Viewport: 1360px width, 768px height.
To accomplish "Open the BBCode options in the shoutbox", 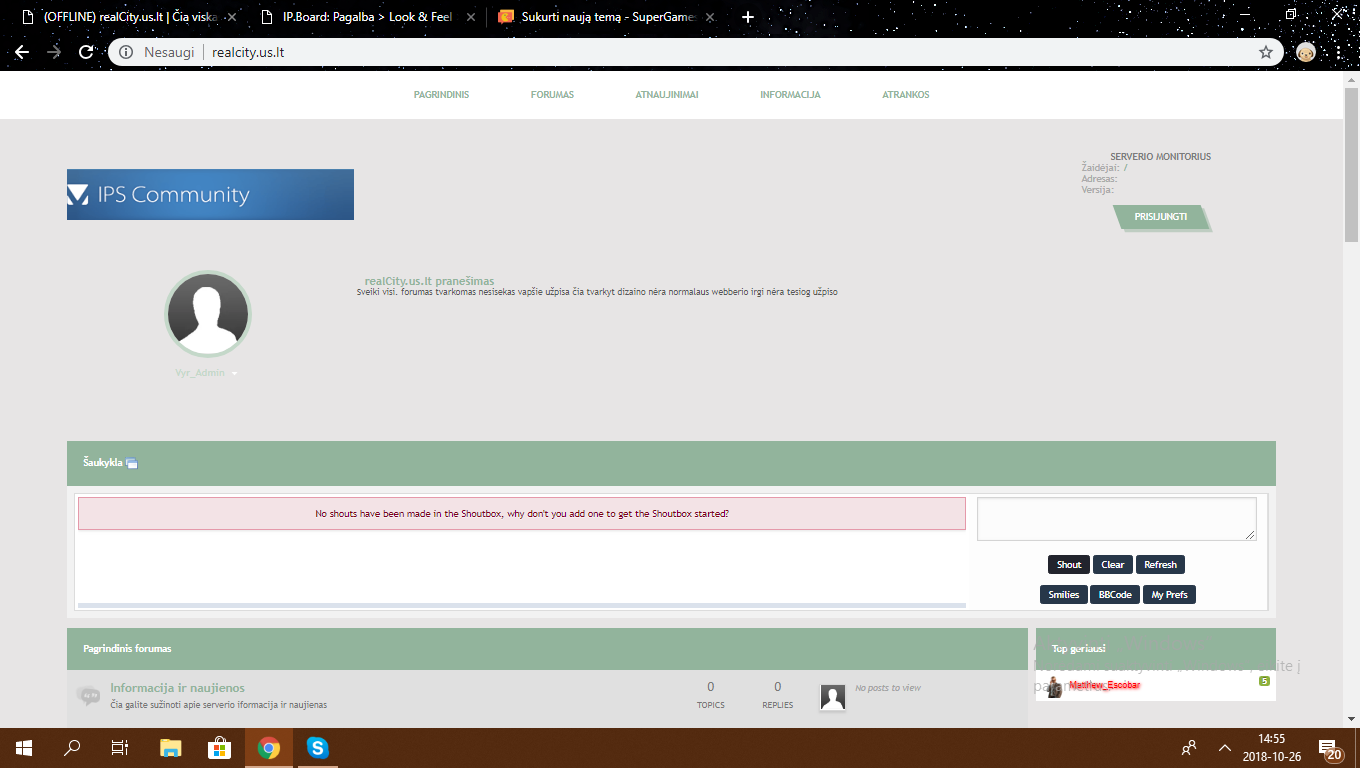I will [1114, 594].
